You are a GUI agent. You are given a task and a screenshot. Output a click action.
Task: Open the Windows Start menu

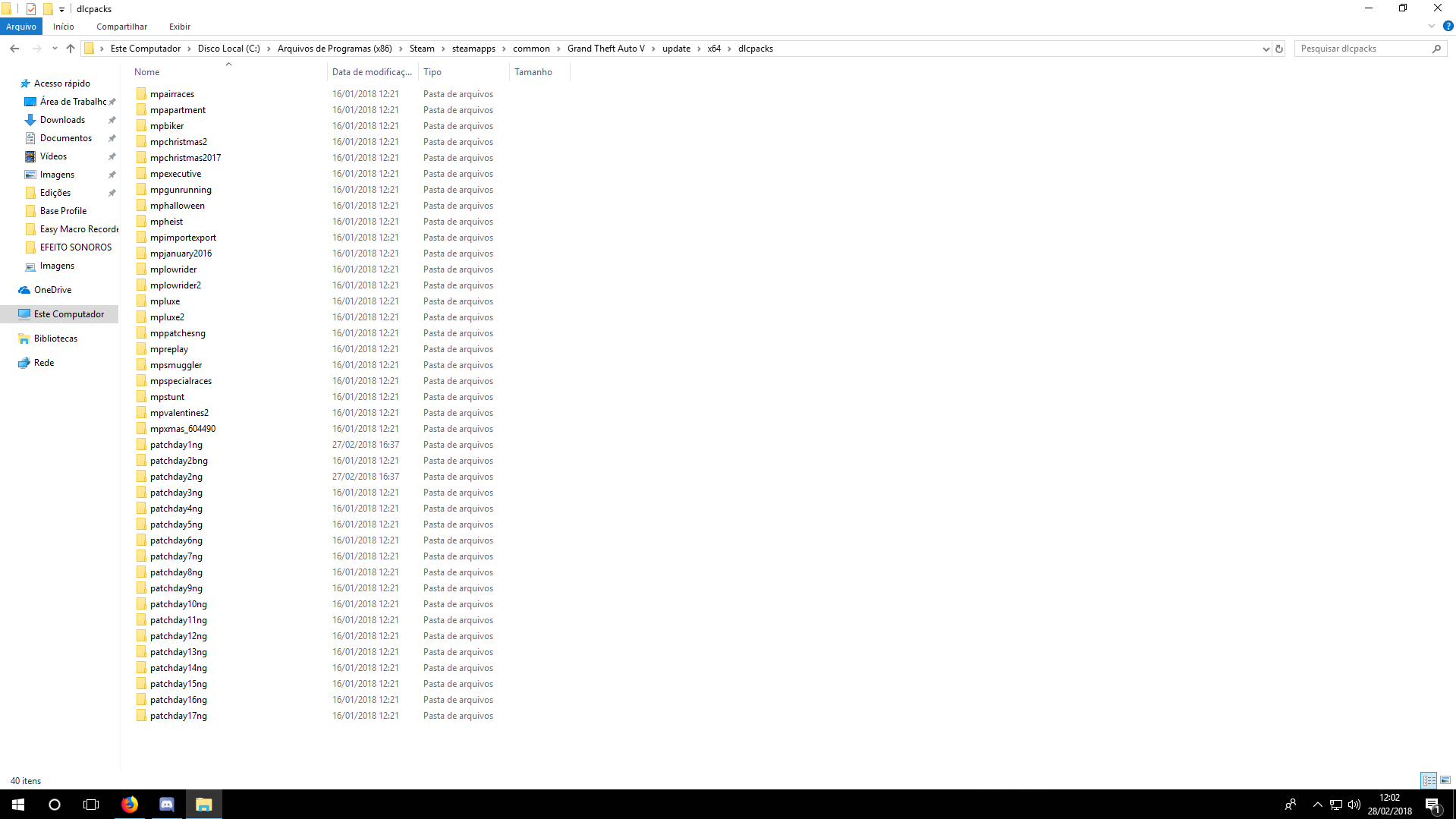point(18,805)
